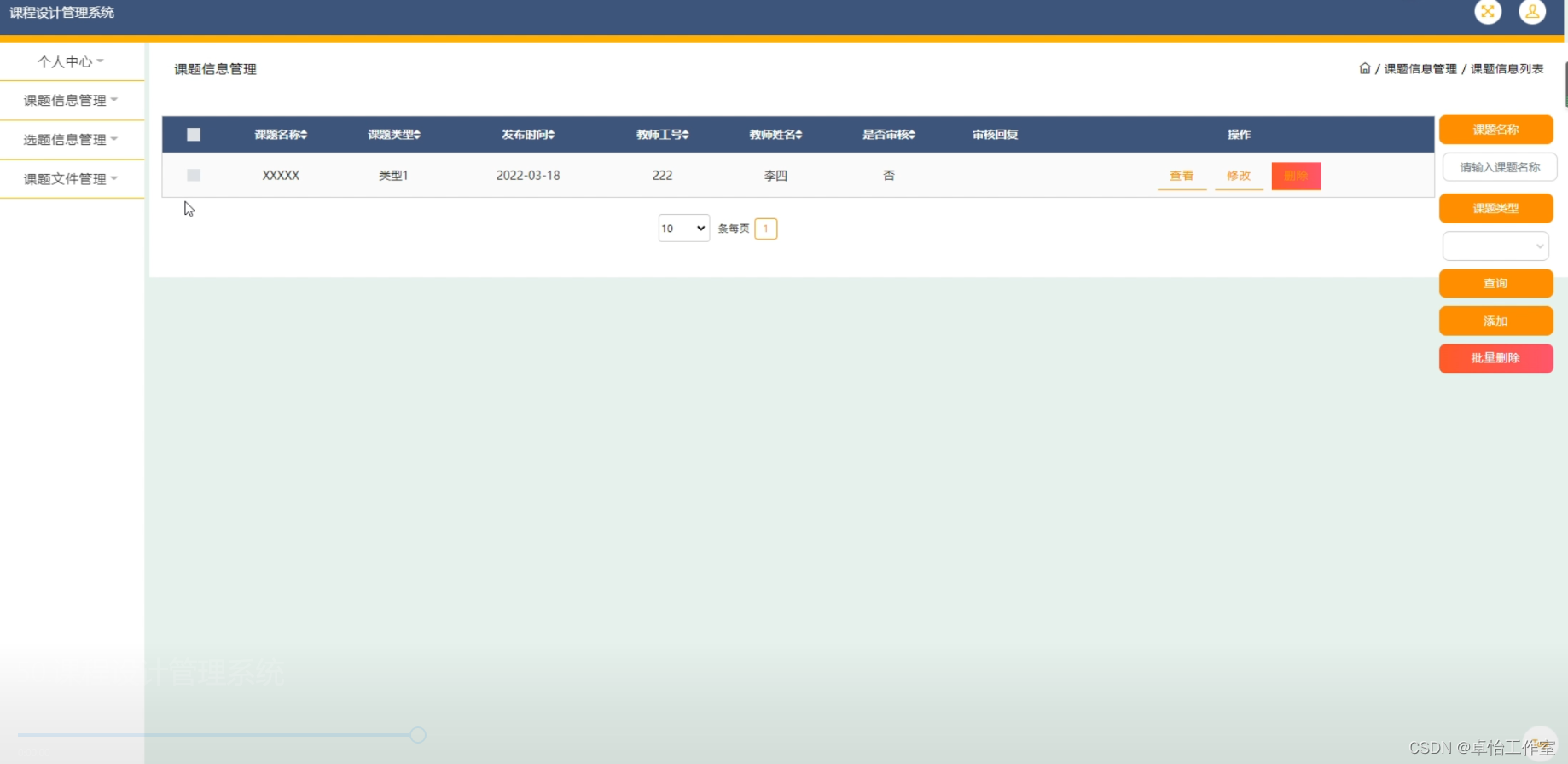
Task: Sort by 课题名称 column arrow
Action: point(304,135)
